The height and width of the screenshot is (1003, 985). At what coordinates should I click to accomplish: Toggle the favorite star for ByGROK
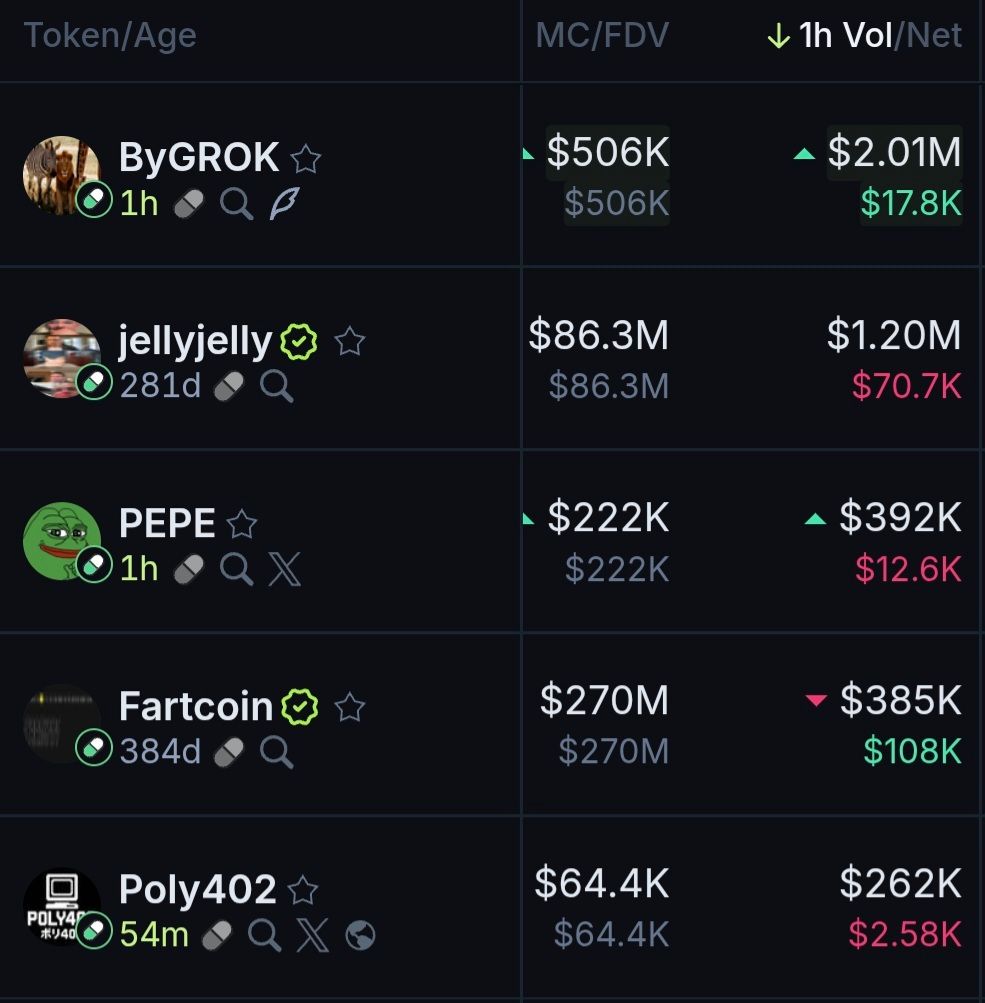(x=305, y=159)
